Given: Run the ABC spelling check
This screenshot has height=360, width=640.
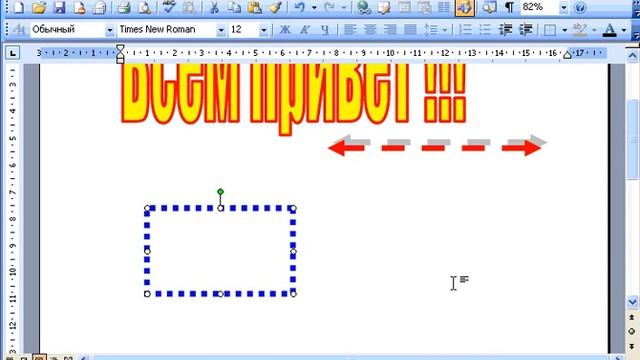Looking at the screenshot, I should [x=169, y=7].
